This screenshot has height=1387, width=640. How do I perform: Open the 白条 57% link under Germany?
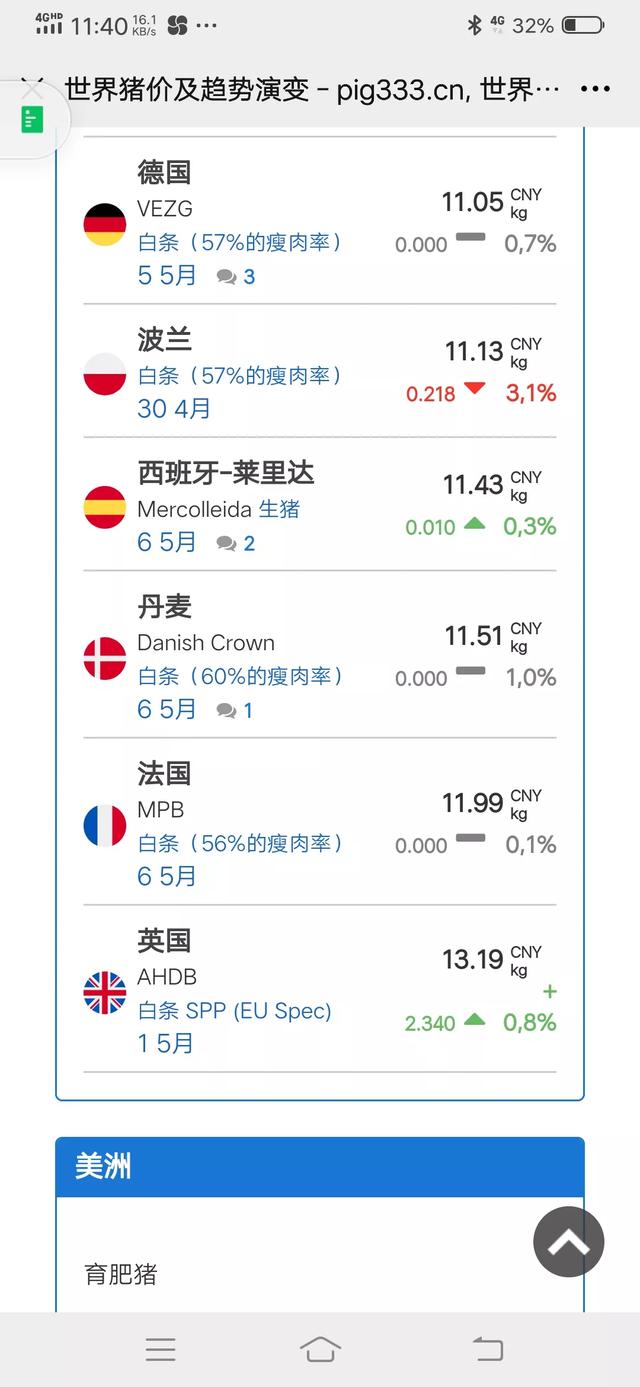point(240,242)
